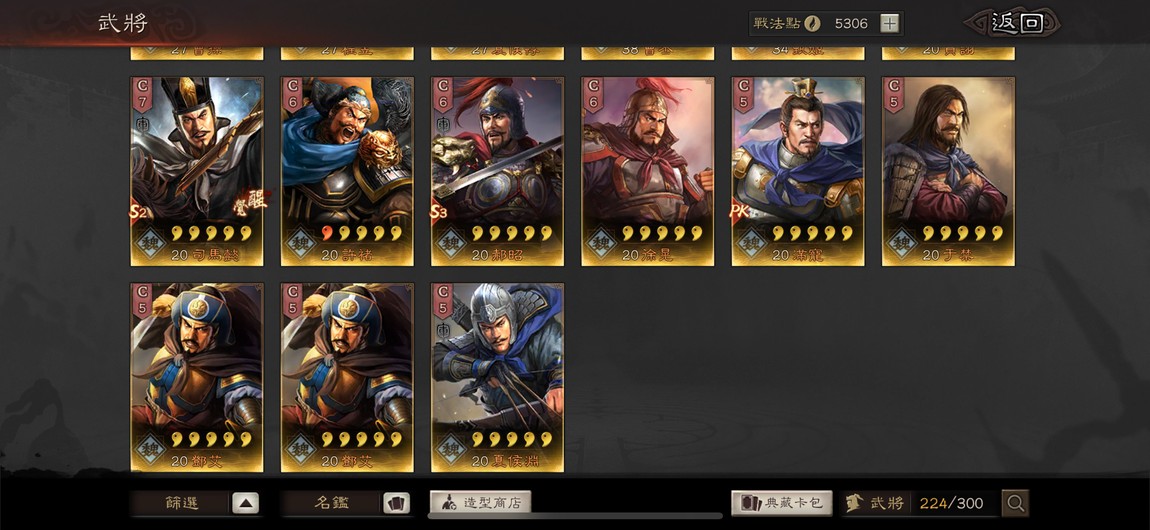Click the 戰法點 feather coin icon
The image size is (1150, 530).
pyautogui.click(x=812, y=23)
